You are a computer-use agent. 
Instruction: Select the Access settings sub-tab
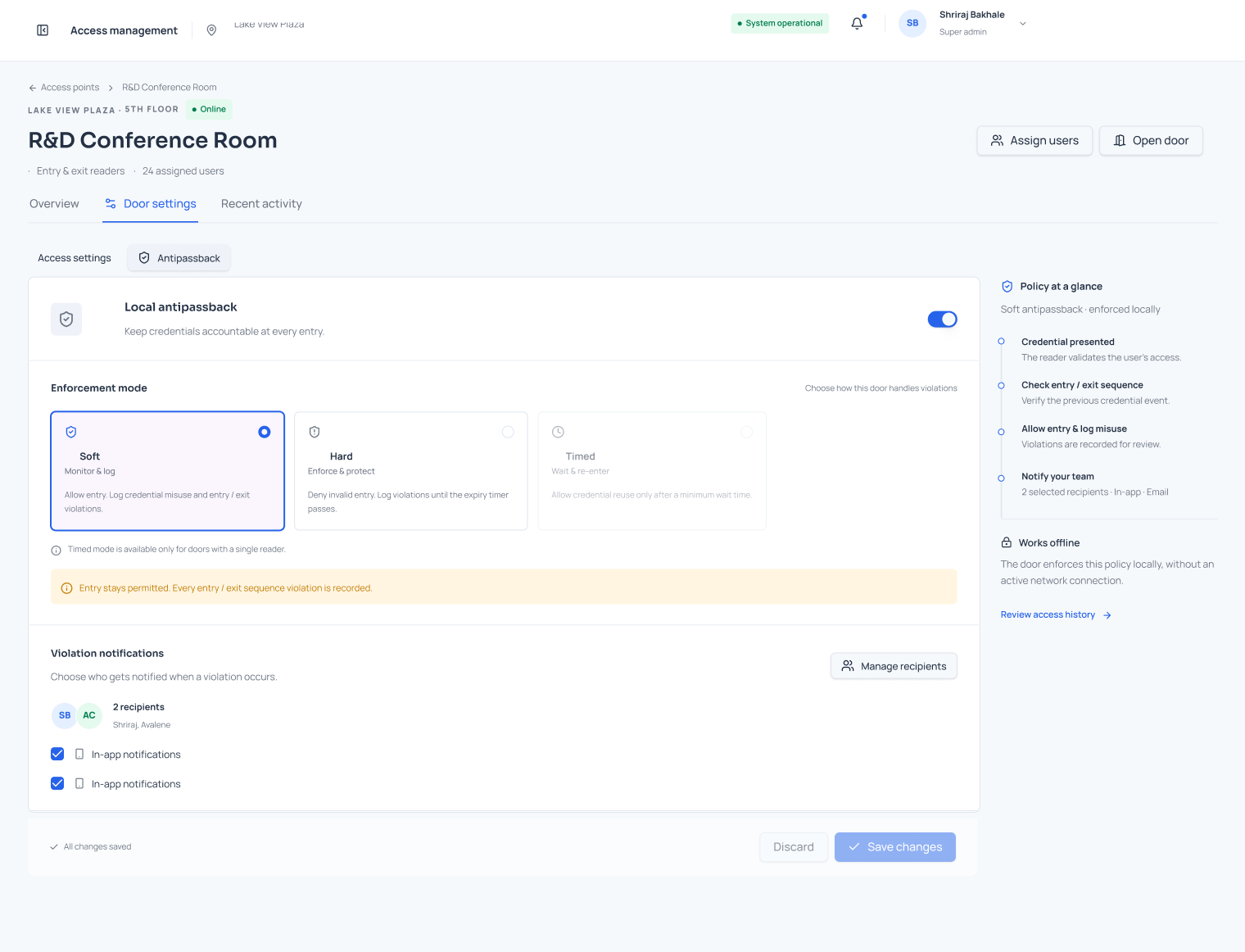(x=75, y=258)
